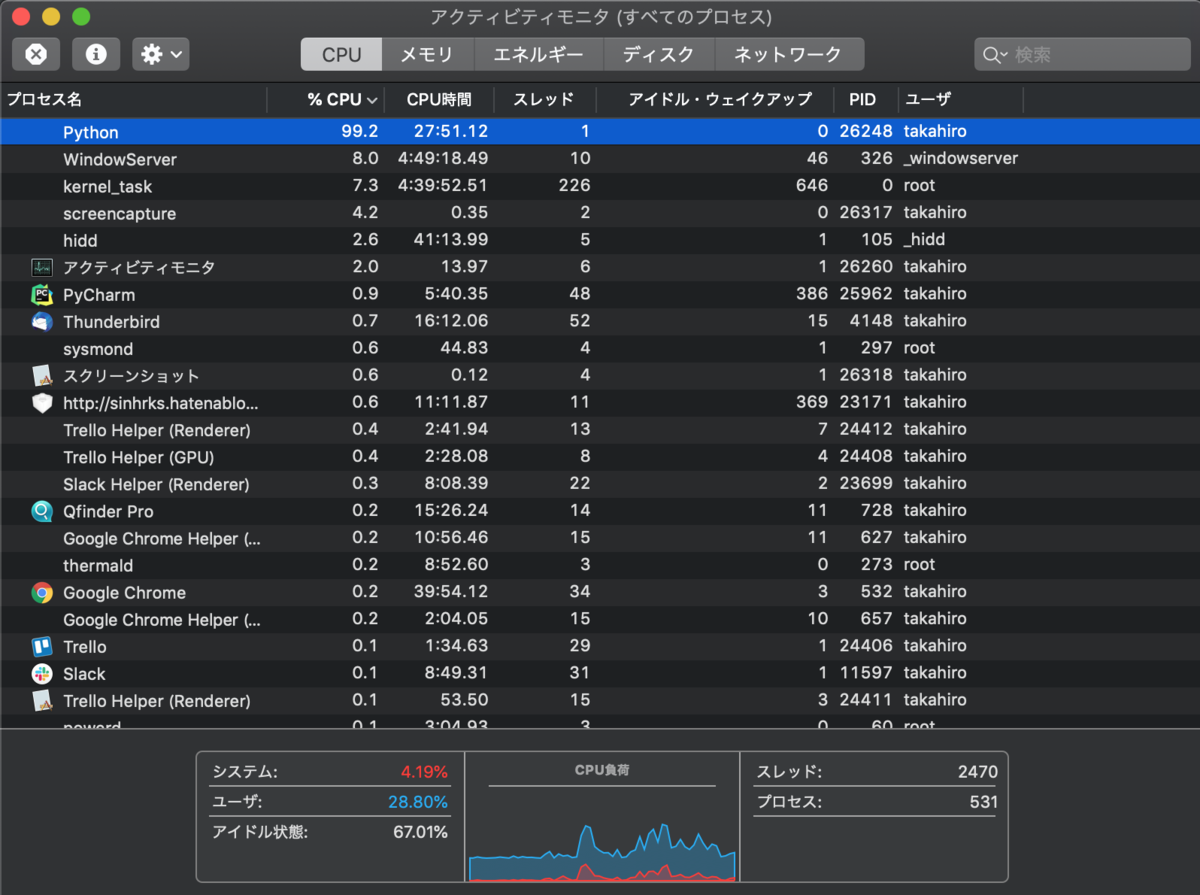The width and height of the screenshot is (1200, 895).
Task: Click the ユーザ 28.80% value
Action: [x=417, y=802]
